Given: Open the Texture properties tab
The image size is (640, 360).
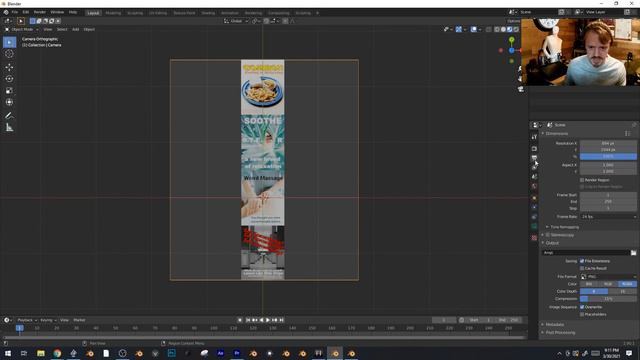Looking at the screenshot, I should 534,238.
